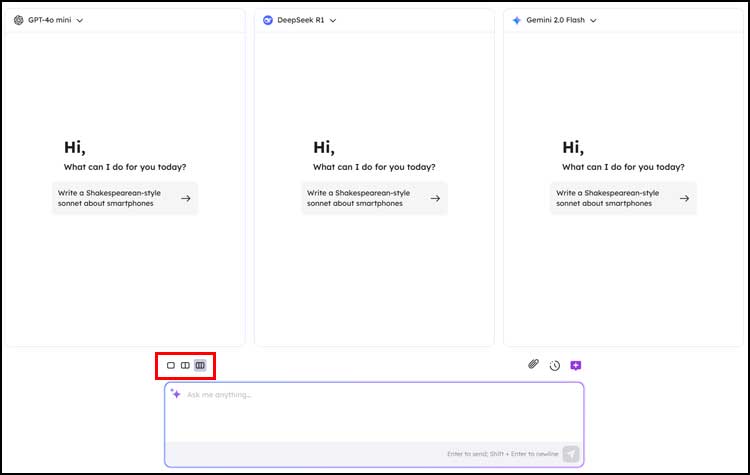Click the GPT-4o mini logo icon
Screen dimensions: 750x475
click(19, 20)
